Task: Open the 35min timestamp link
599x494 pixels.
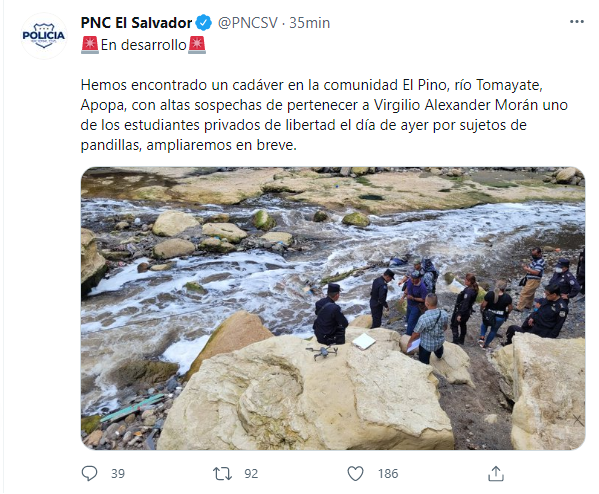Action: [x=309, y=23]
